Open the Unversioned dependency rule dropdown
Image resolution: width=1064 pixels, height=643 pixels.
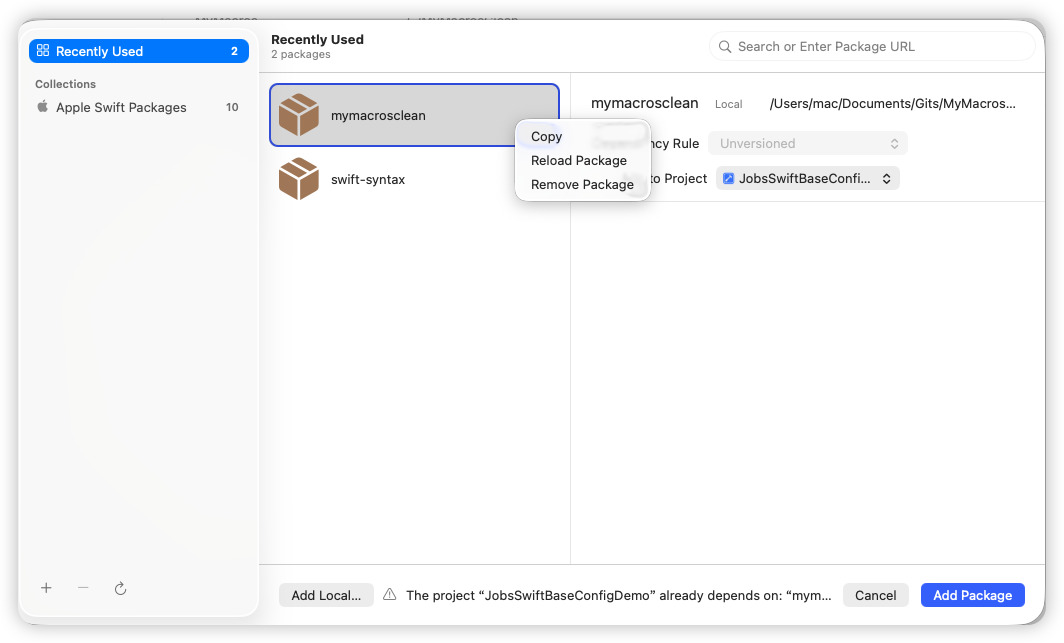click(x=808, y=143)
